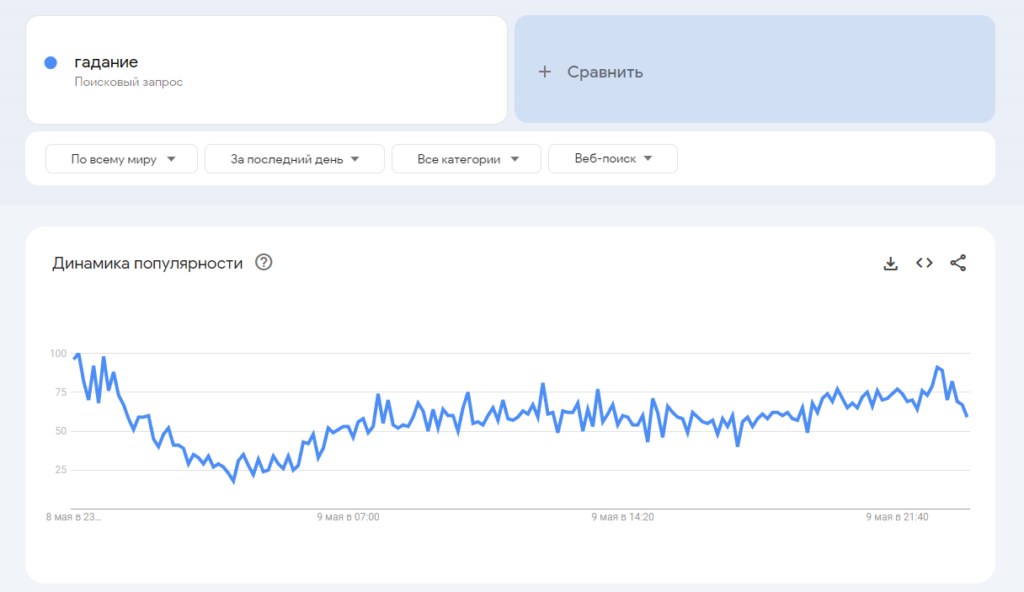Click the Поисковый запрос label
Screen dimensions: 1024x592
[129, 82]
